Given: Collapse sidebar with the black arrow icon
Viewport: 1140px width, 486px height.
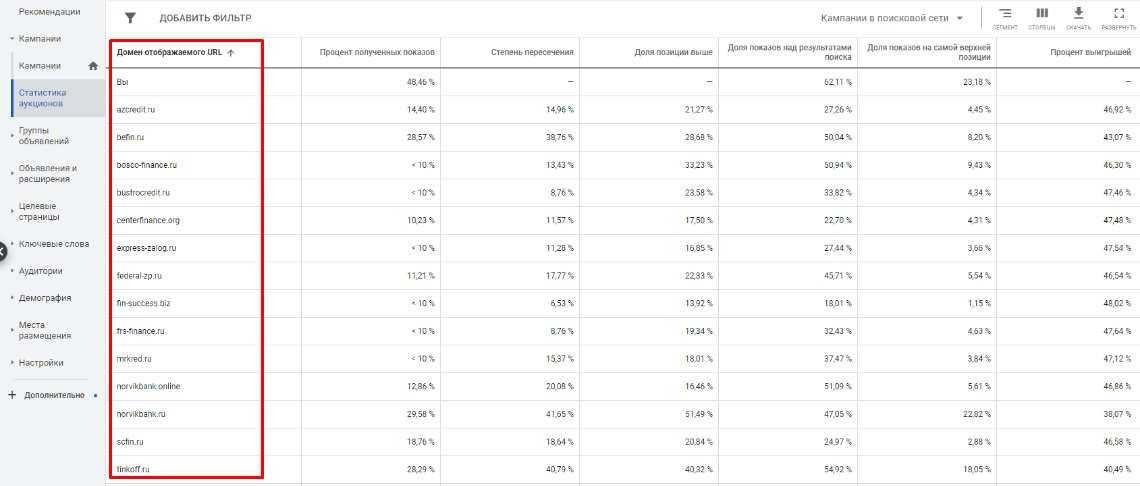Looking at the screenshot, I should (x=3, y=249).
